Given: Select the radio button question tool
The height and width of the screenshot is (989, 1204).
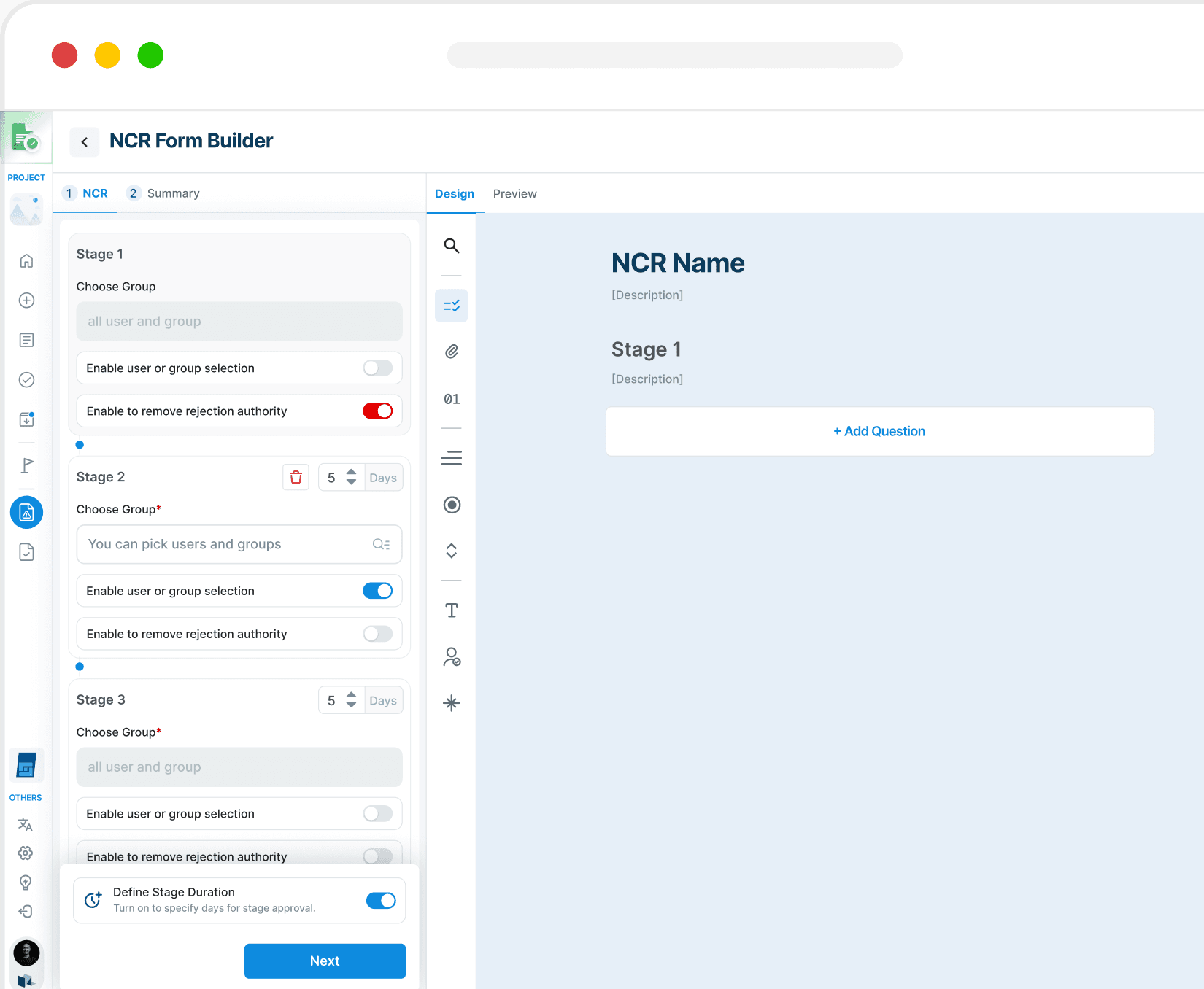Looking at the screenshot, I should [452, 505].
